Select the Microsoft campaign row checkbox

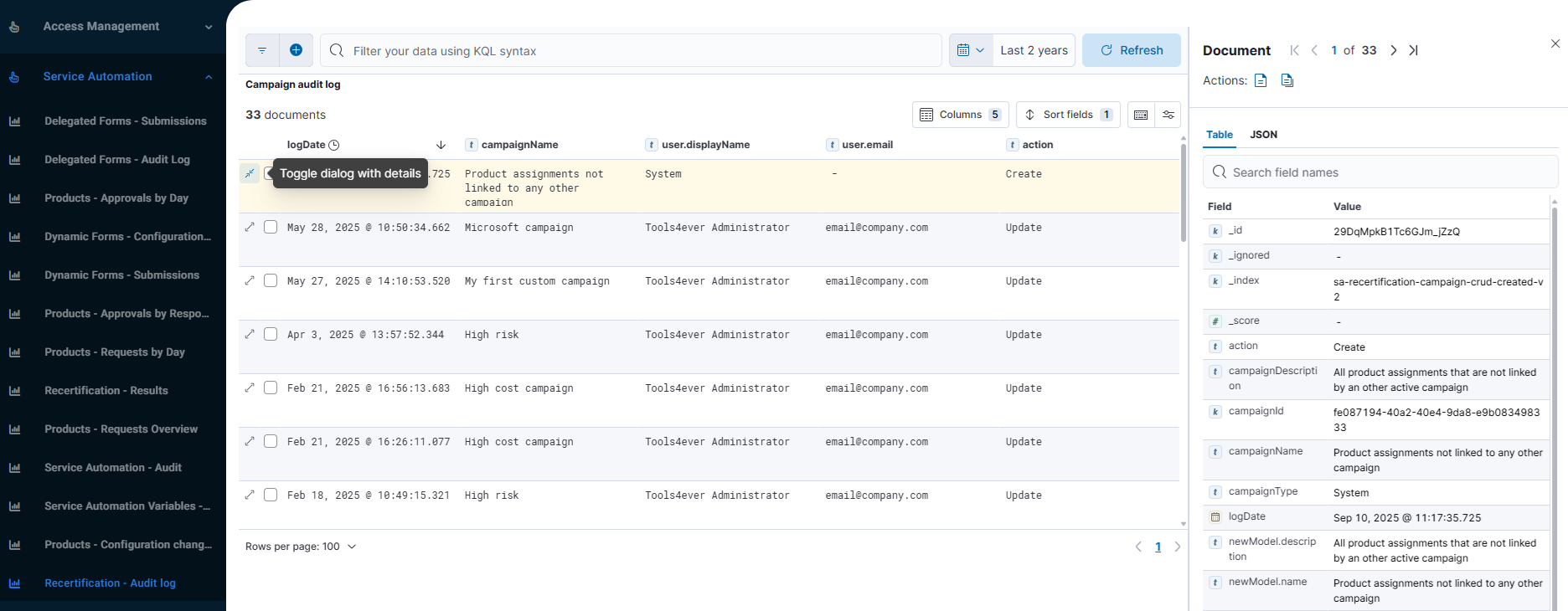pos(271,227)
